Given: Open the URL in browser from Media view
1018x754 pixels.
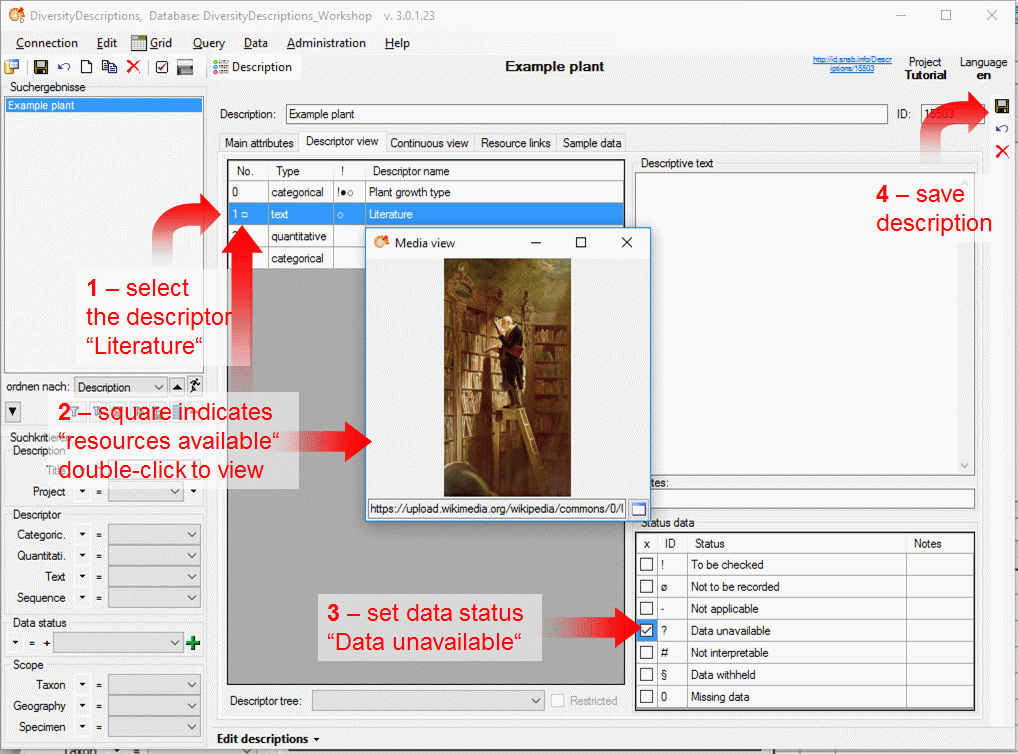Looking at the screenshot, I should click(639, 509).
